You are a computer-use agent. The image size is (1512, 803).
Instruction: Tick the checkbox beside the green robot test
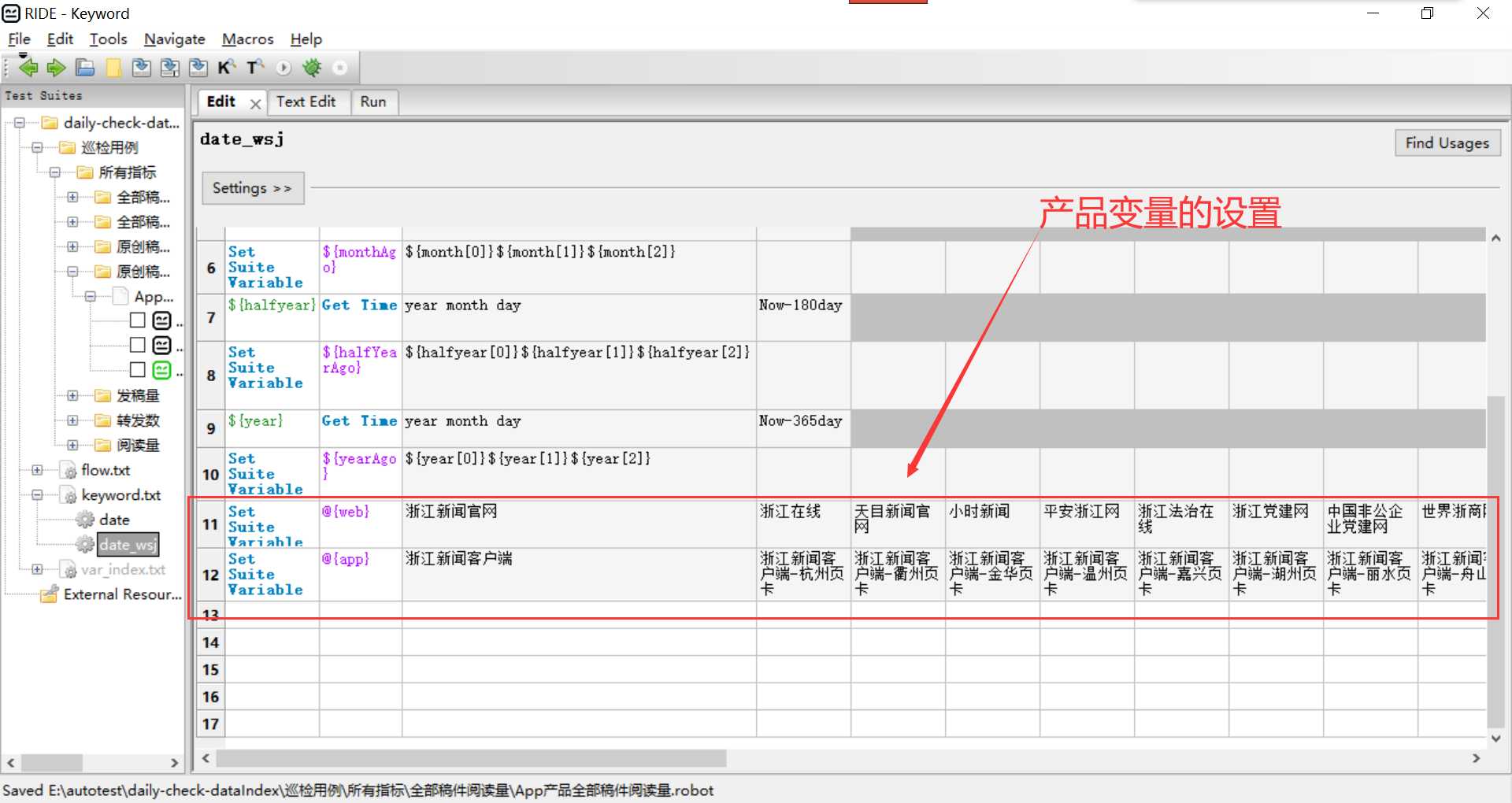pyautogui.click(x=138, y=370)
